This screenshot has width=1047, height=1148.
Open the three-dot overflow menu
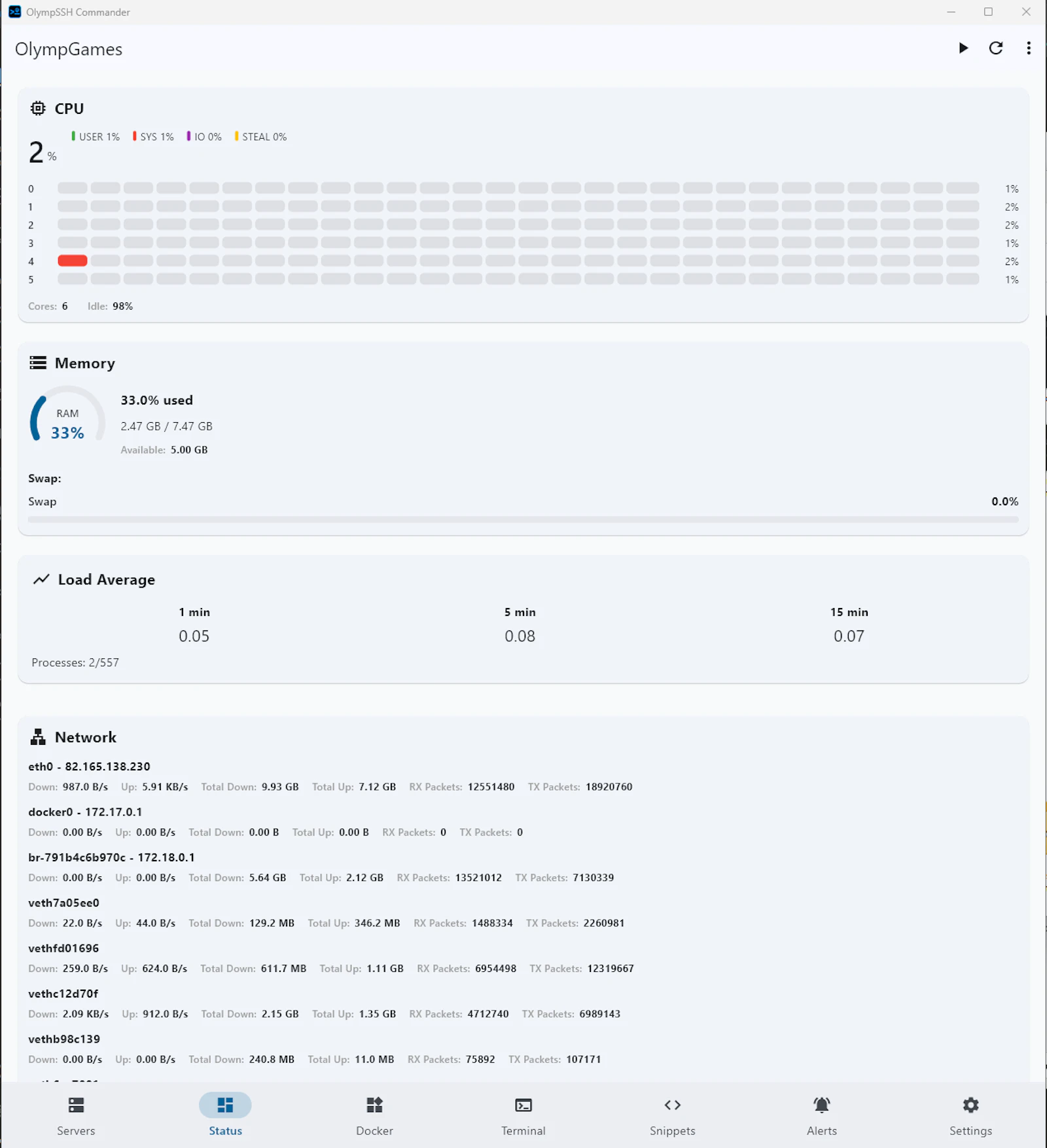pos(1029,48)
